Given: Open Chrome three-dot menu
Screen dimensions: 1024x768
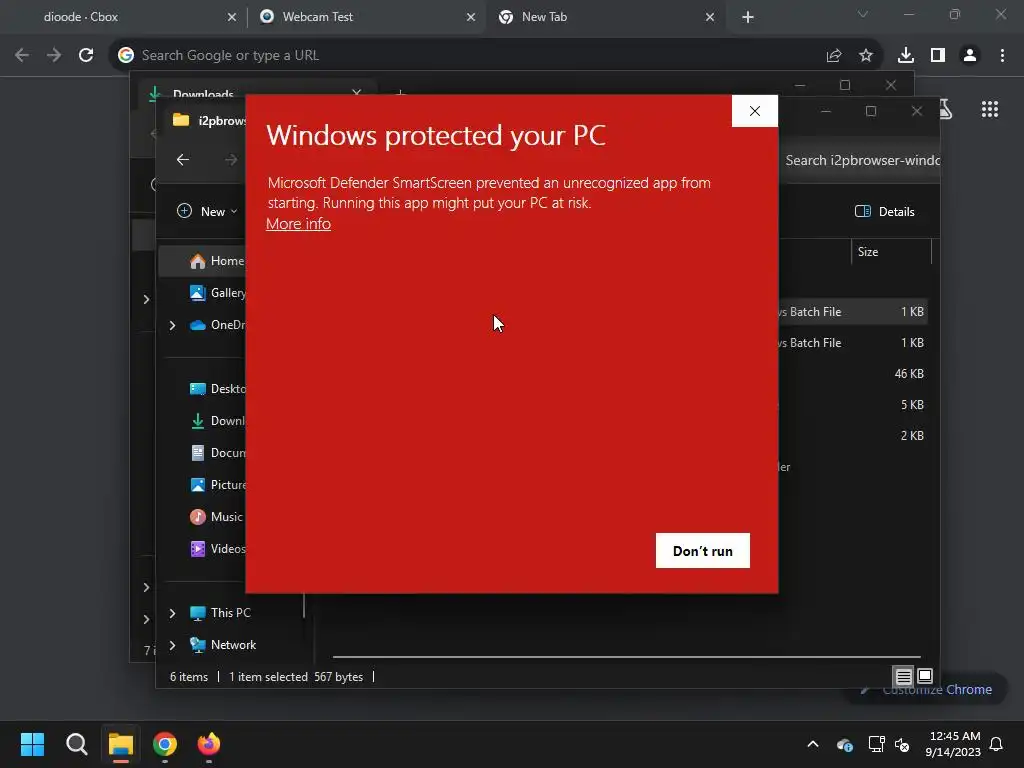Looking at the screenshot, I should pyautogui.click(x=1002, y=56).
